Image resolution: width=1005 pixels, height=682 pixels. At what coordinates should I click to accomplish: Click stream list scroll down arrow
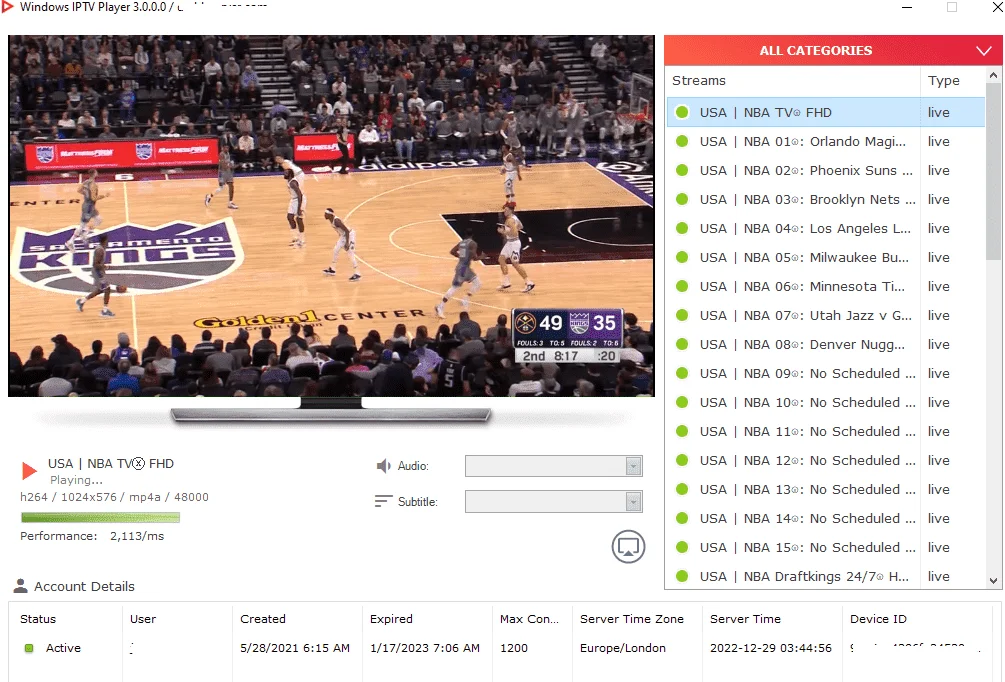993,581
